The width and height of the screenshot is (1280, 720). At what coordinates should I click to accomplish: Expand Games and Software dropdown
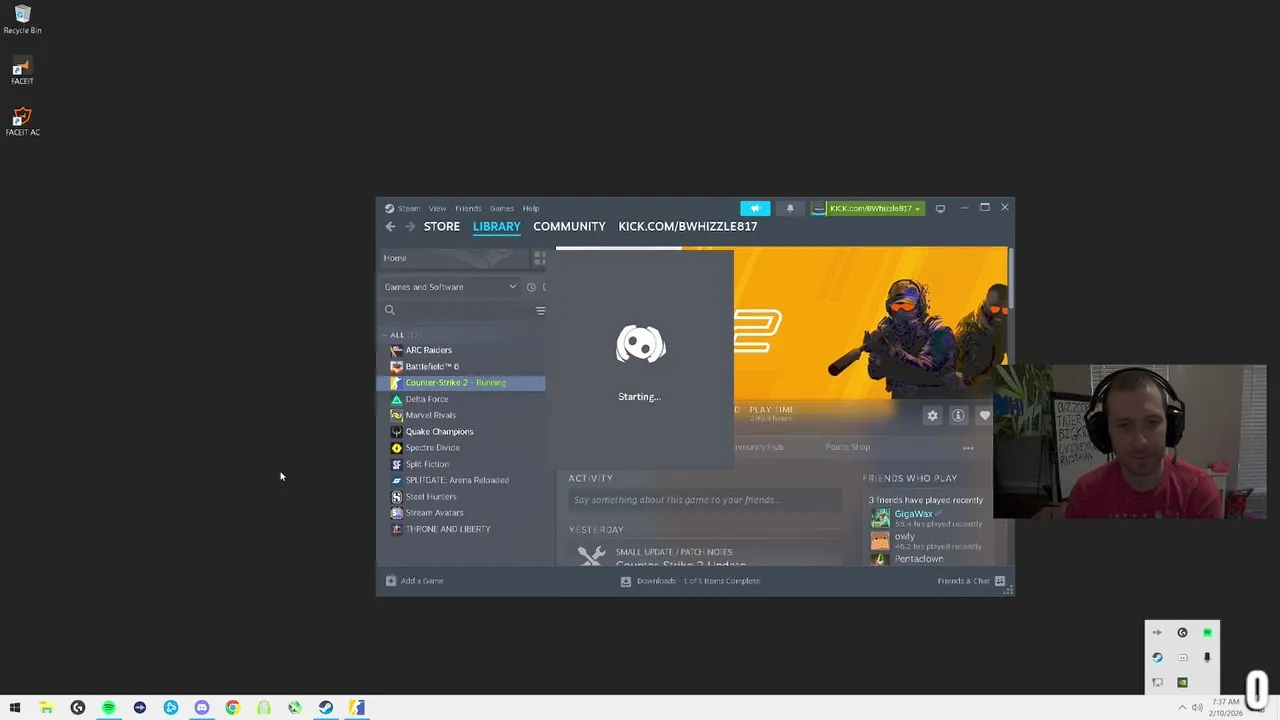coord(450,287)
